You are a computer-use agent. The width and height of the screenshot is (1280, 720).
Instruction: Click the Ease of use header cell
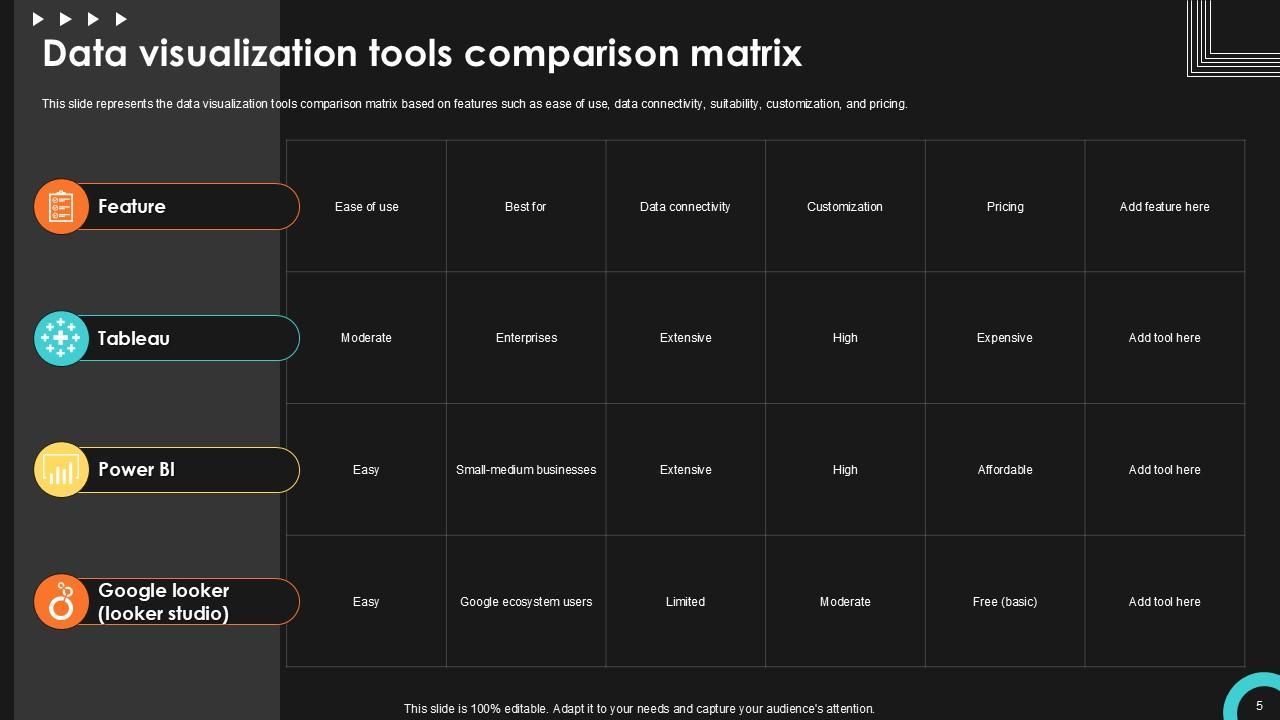tap(367, 207)
